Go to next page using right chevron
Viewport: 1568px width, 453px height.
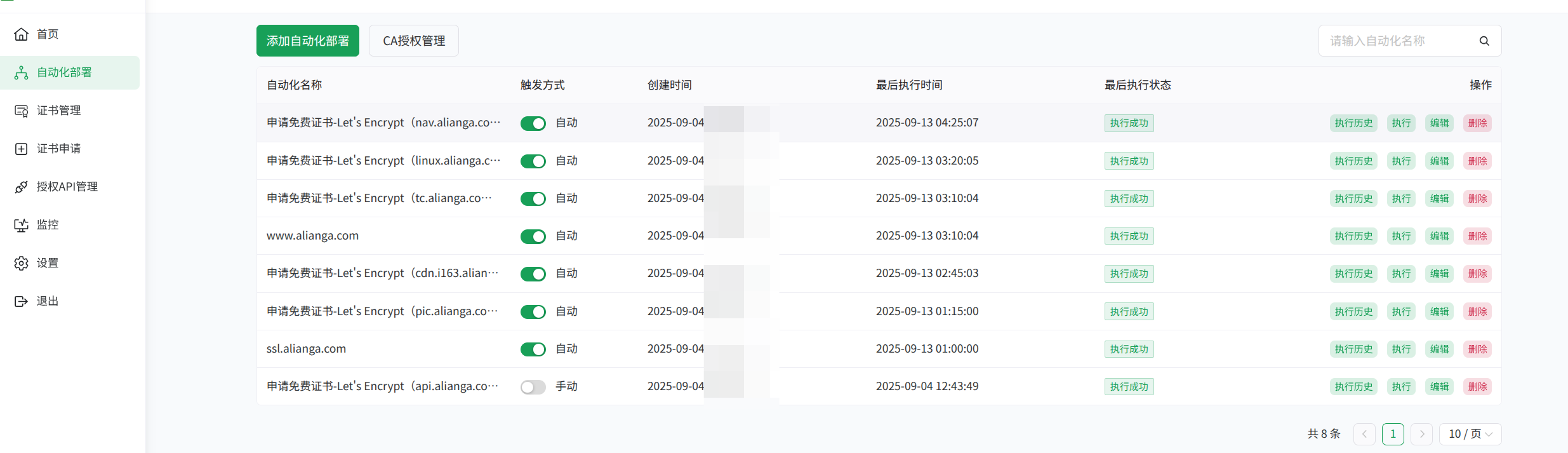coord(1421,434)
